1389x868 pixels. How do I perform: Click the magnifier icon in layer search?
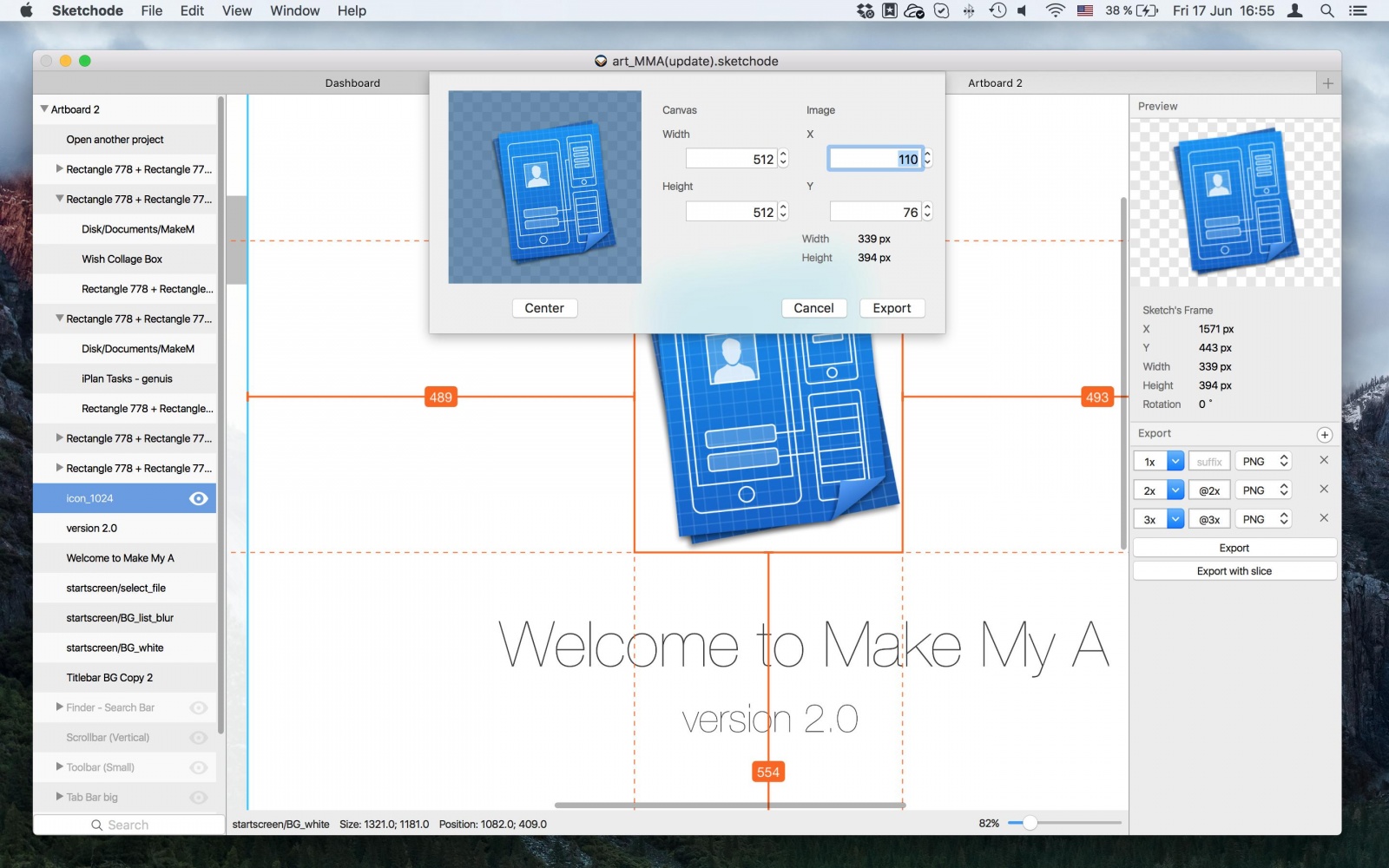(97, 825)
